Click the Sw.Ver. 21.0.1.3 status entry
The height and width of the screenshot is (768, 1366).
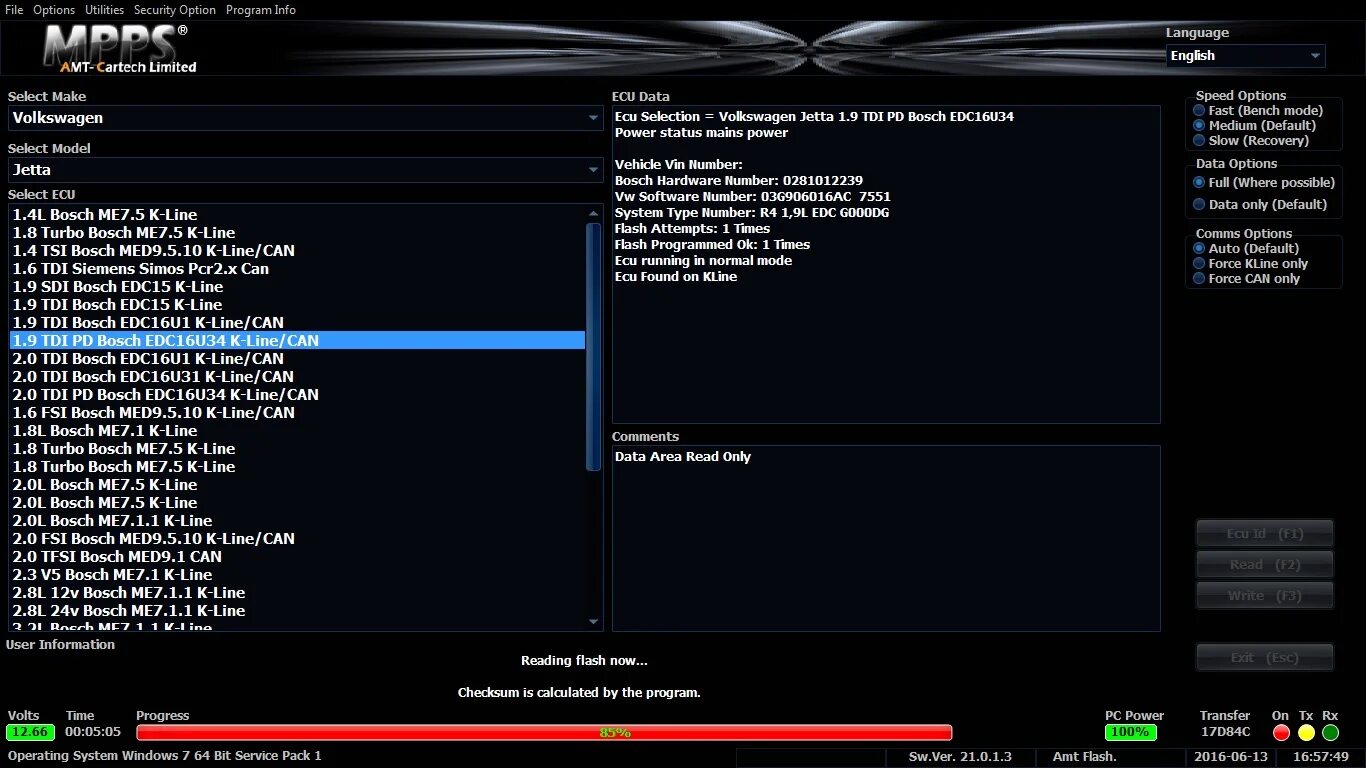(x=960, y=757)
